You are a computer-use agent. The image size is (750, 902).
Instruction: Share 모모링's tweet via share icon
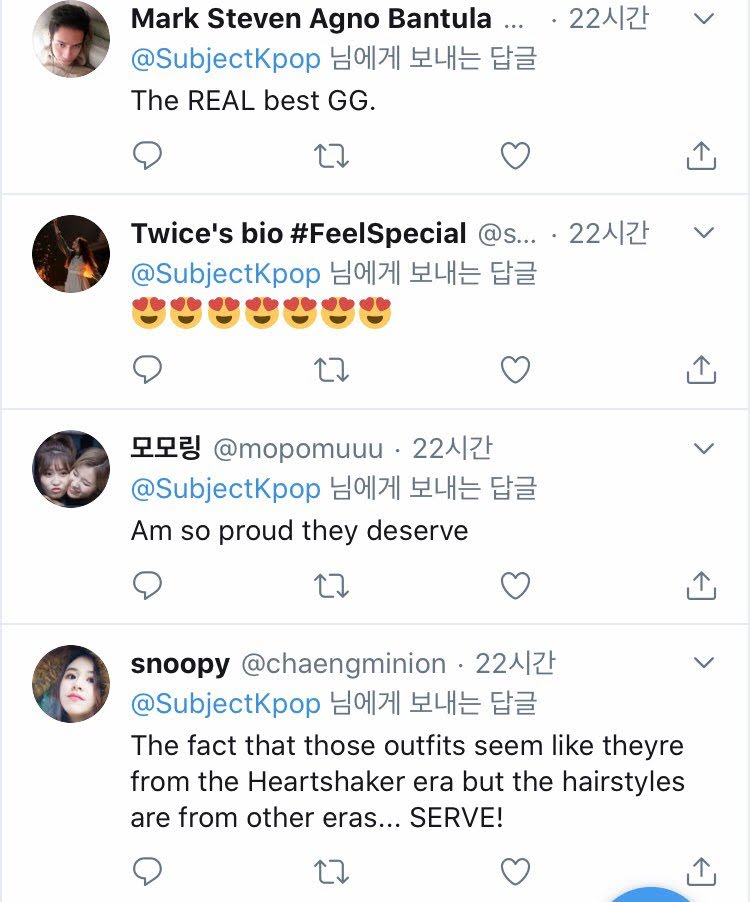click(x=702, y=585)
